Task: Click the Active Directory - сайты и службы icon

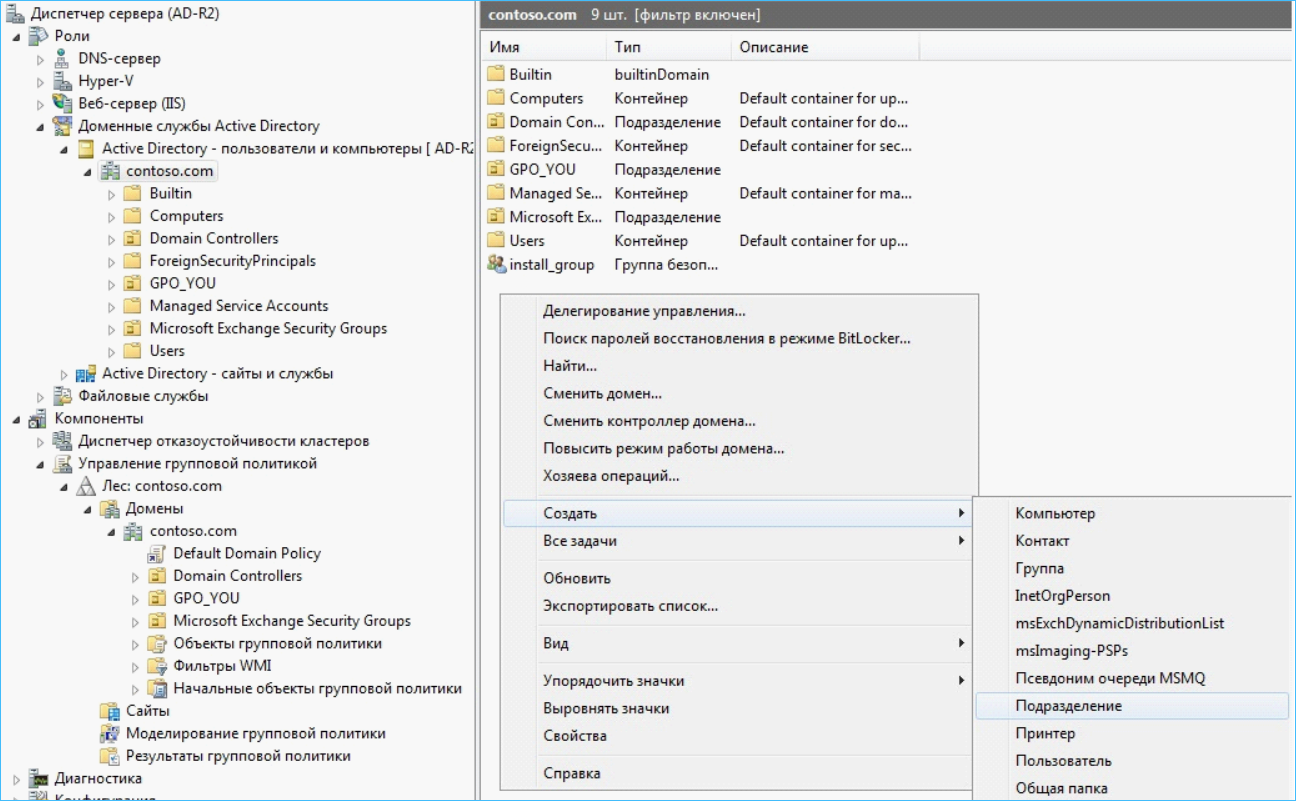Action: tap(86, 374)
